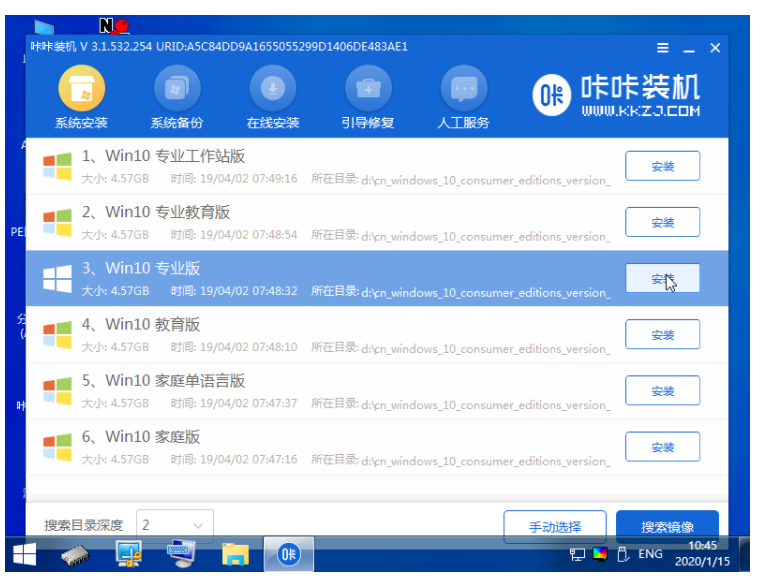Click 安装 for Win10 家庭版
Viewport: 760px width, 581px height.
click(662, 447)
